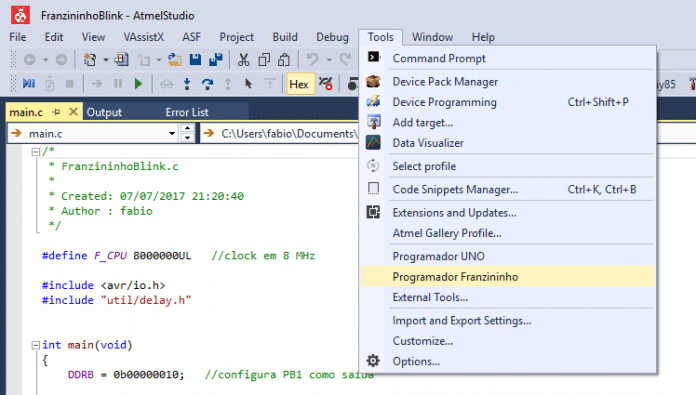The height and width of the screenshot is (395, 696).
Task: Click the Open File folder icon
Action: 174,59
